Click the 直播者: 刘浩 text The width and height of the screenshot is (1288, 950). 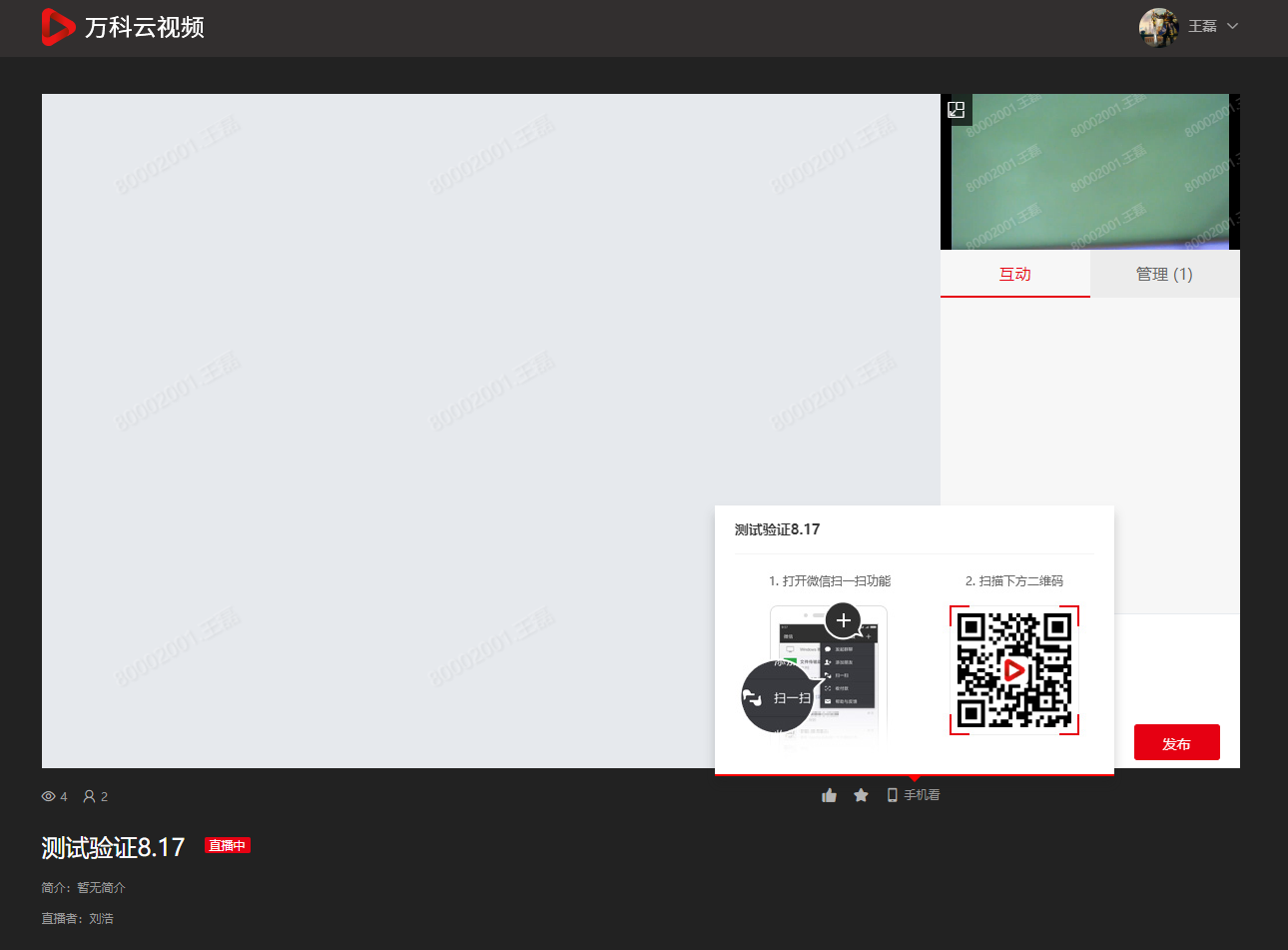(77, 918)
